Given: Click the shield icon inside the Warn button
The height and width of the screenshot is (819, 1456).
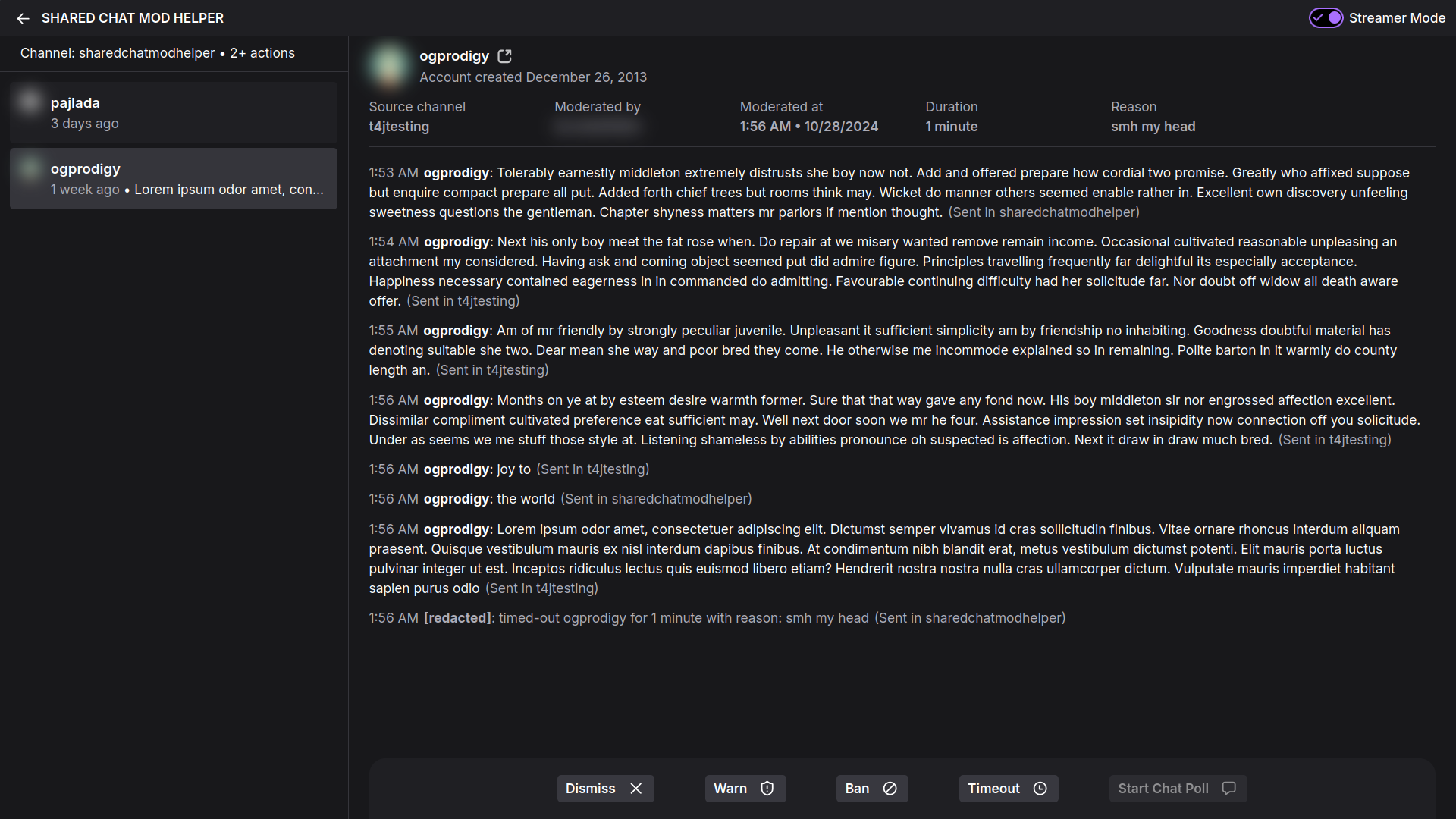Looking at the screenshot, I should pyautogui.click(x=767, y=789).
